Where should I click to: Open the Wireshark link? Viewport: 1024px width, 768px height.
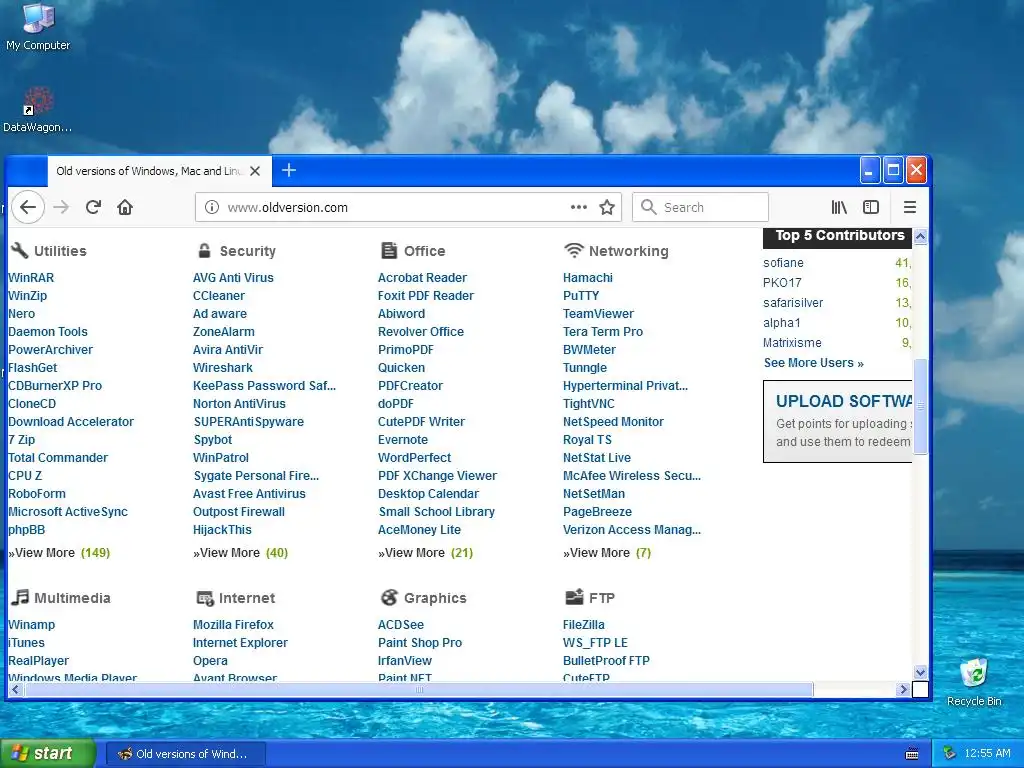click(223, 368)
